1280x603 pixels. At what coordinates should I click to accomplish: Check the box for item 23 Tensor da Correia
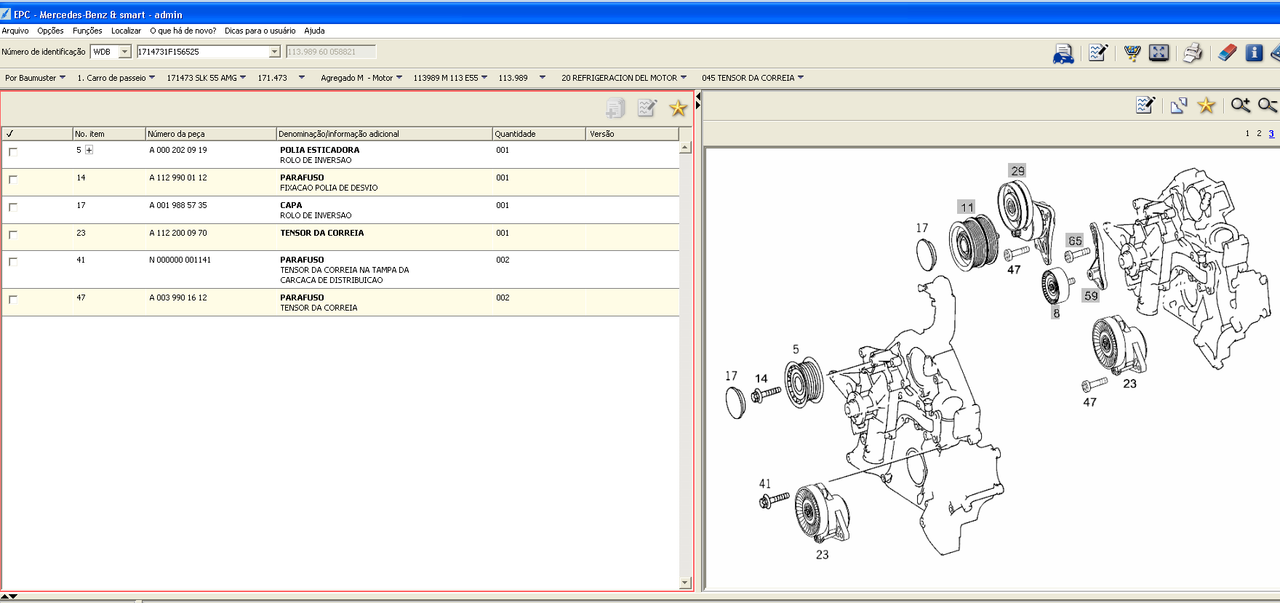pyautogui.click(x=13, y=234)
